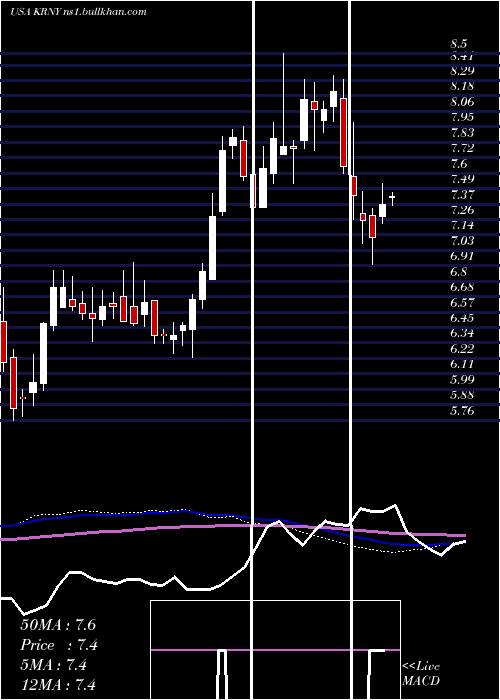Select the 12MA : 7.4 legend entry

coord(58,685)
